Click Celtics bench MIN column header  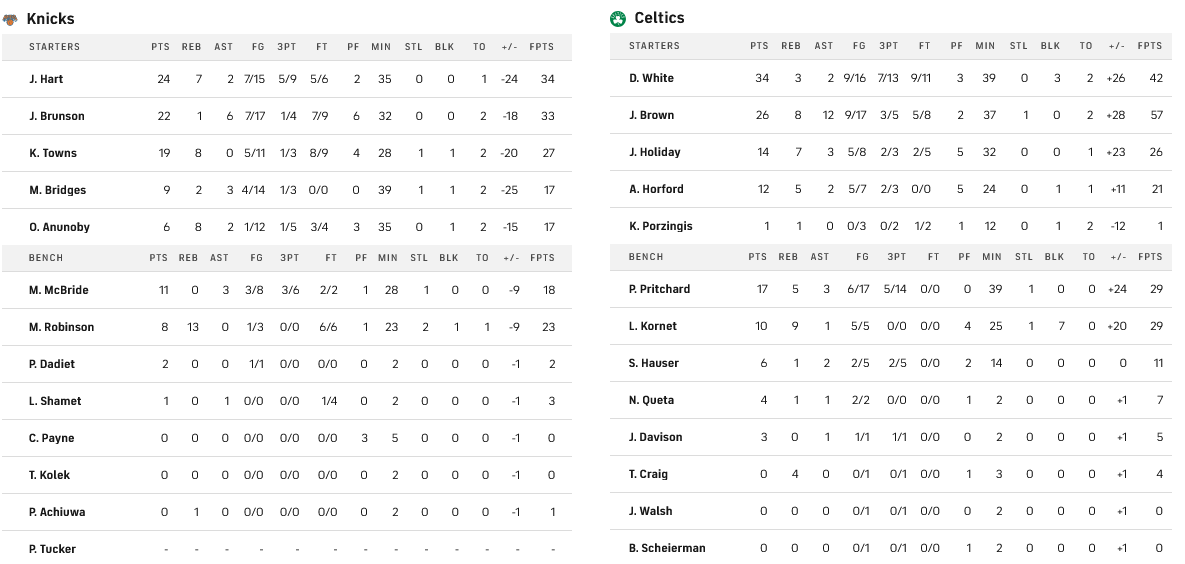click(991, 257)
